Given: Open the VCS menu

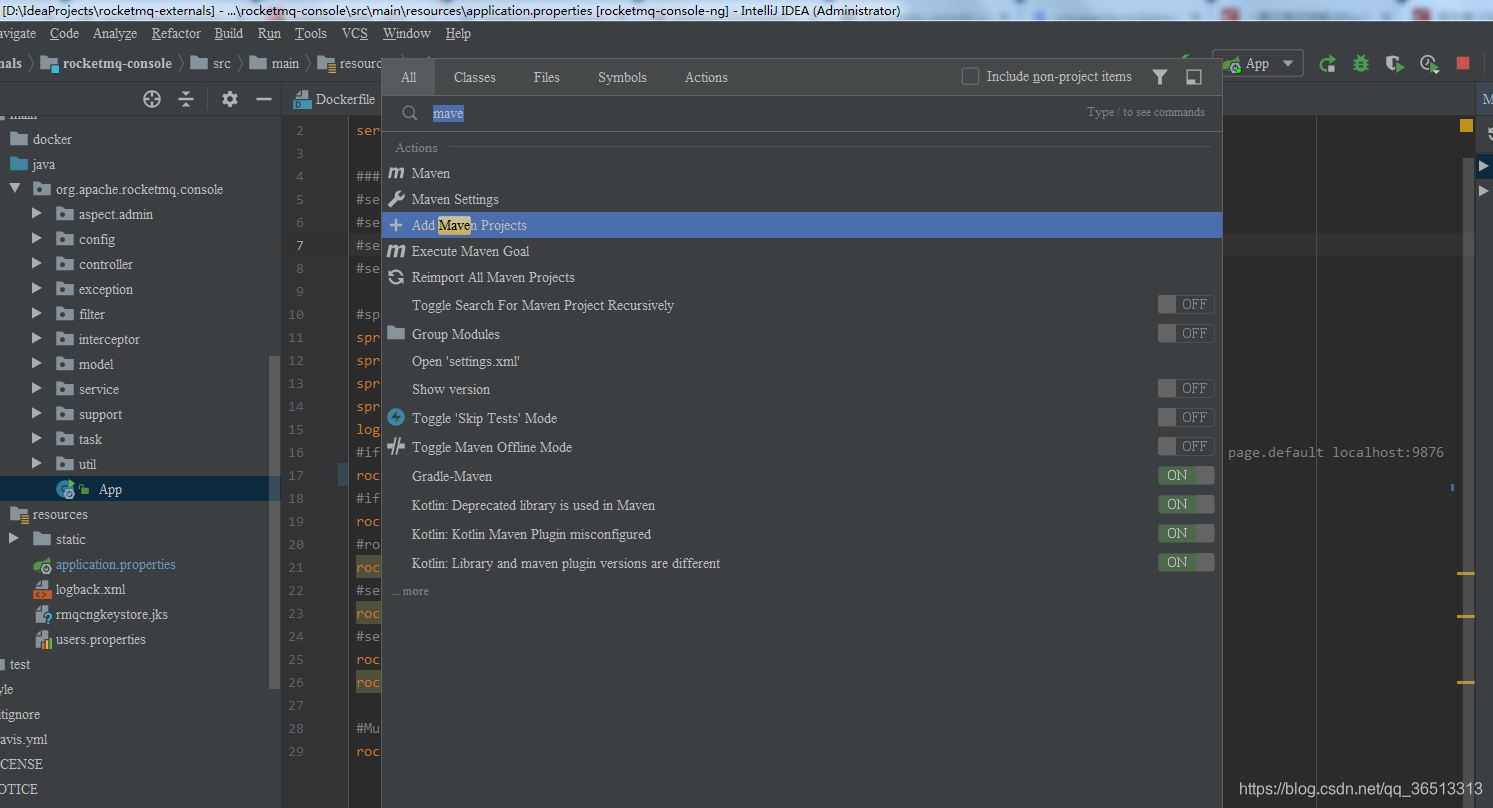Looking at the screenshot, I should [x=355, y=33].
